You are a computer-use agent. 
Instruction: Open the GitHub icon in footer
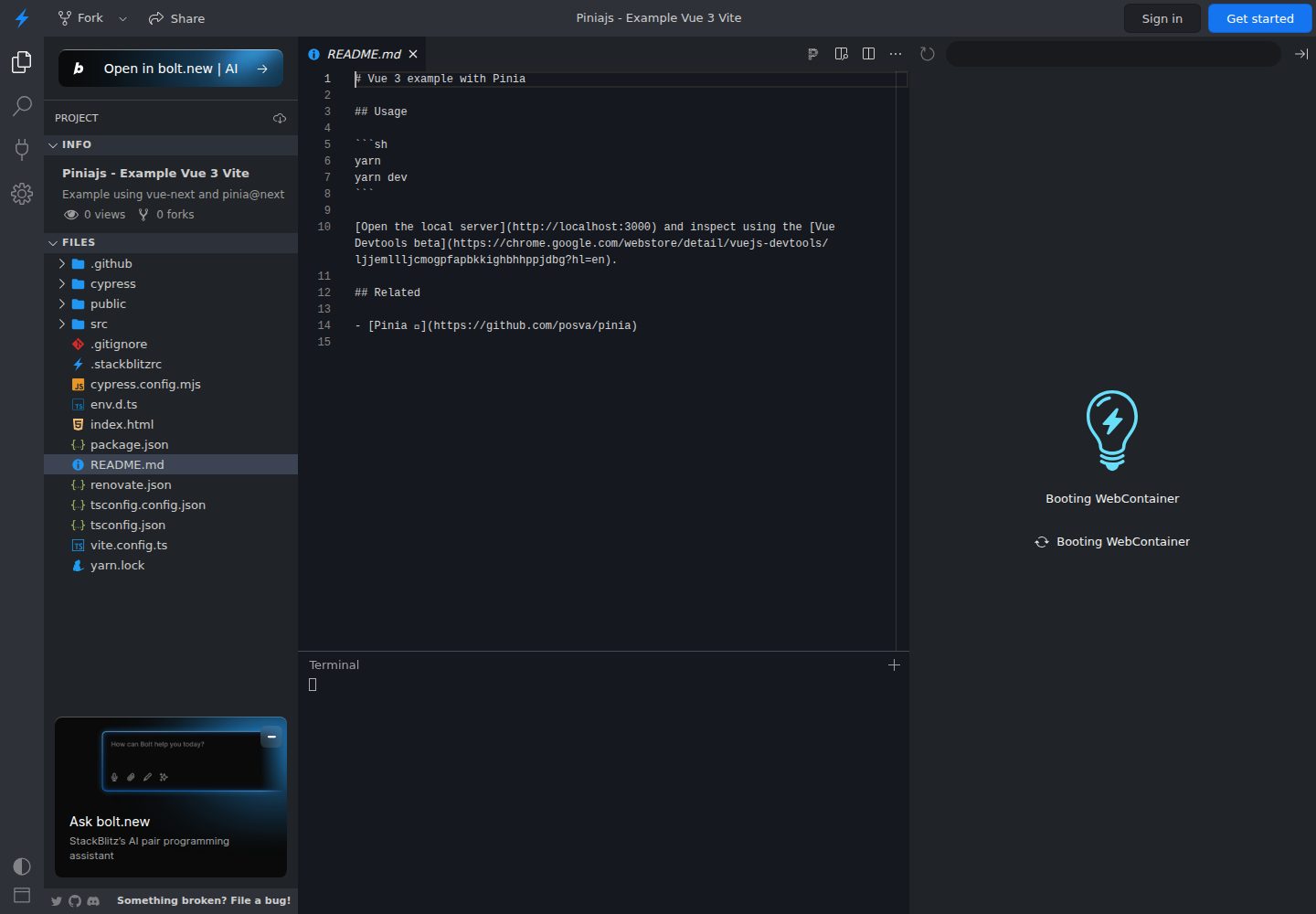[x=75, y=901]
